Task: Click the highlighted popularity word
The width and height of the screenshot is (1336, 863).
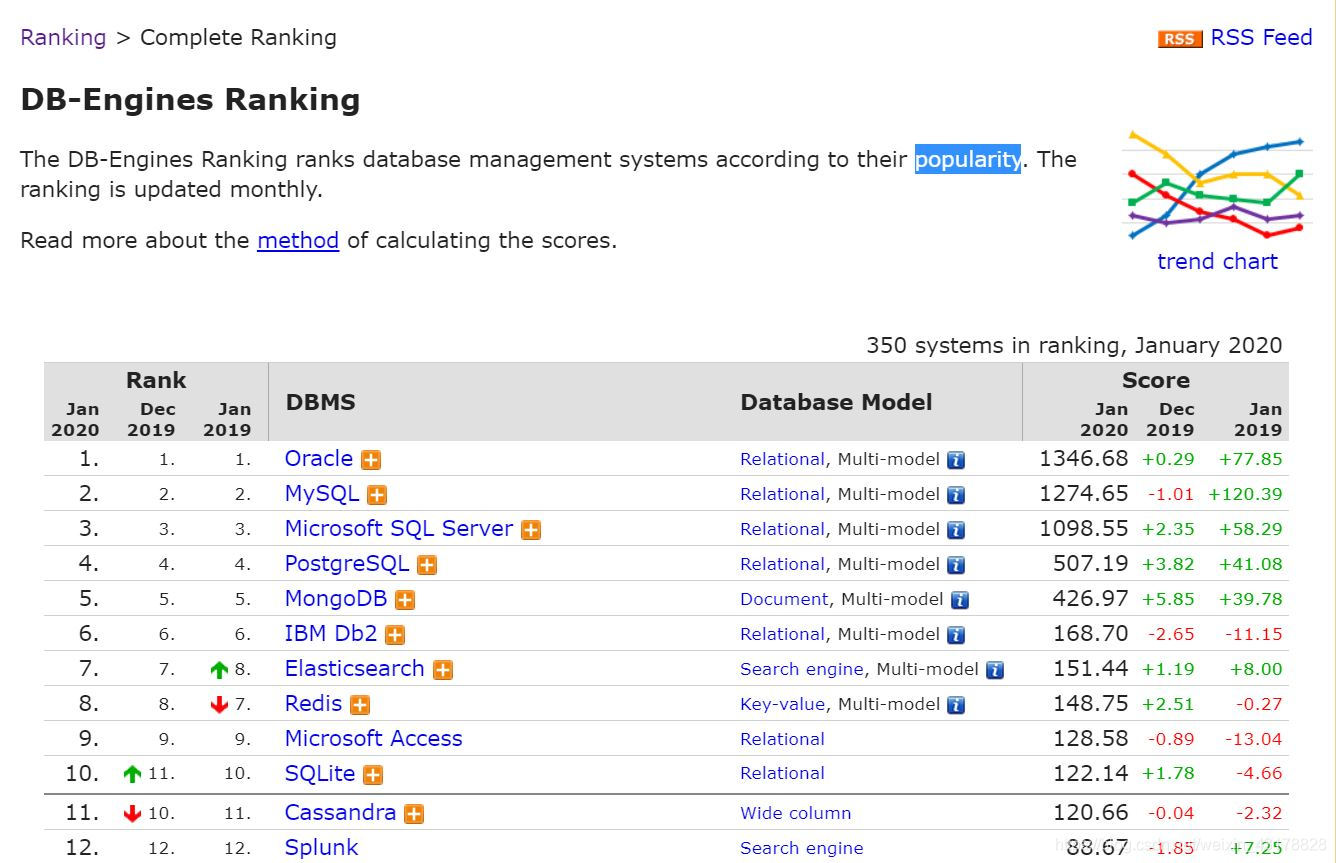Action: (968, 159)
